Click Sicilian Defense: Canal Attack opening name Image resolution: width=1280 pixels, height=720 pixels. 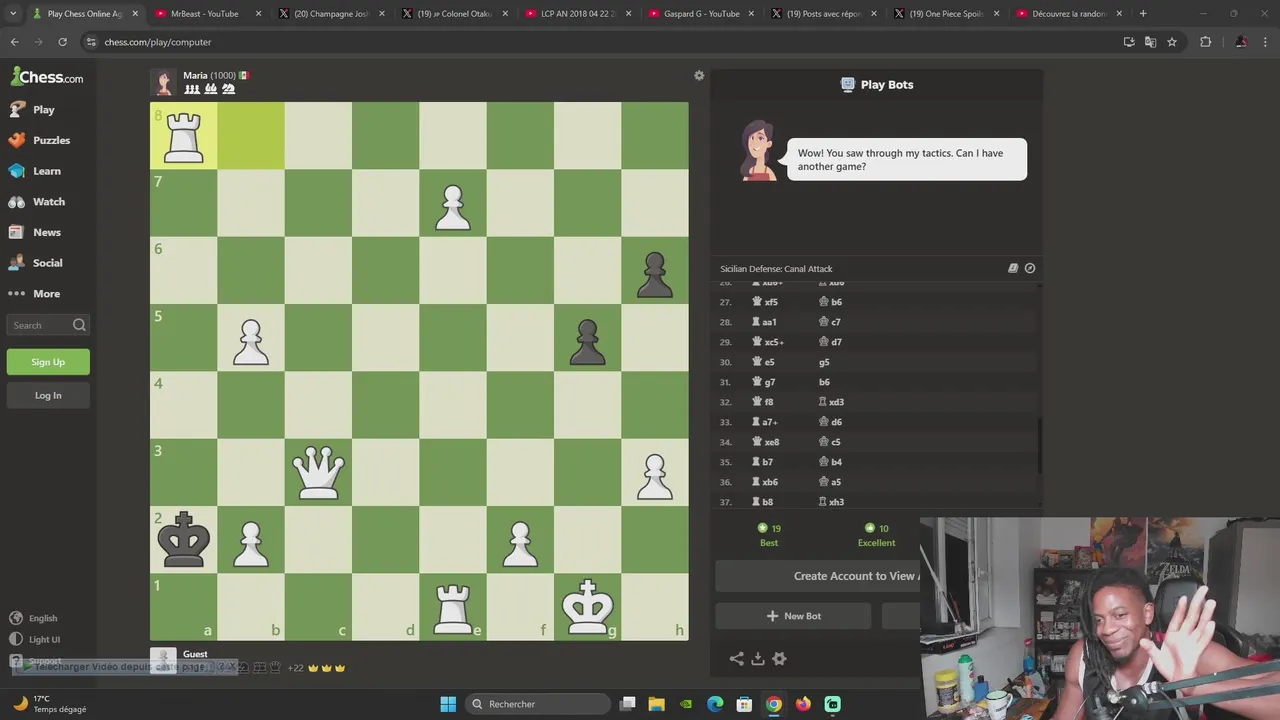pyautogui.click(x=776, y=269)
